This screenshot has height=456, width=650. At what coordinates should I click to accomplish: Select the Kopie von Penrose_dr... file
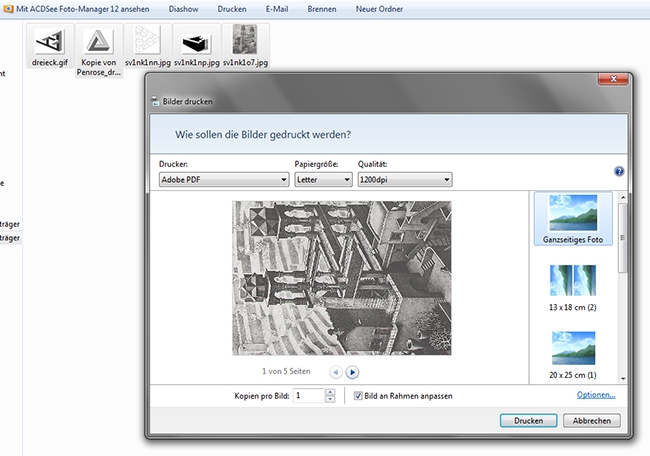pos(98,52)
